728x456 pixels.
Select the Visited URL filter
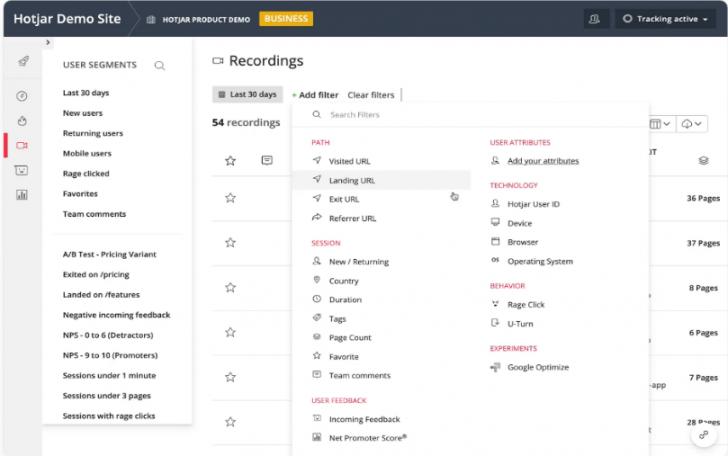pyautogui.click(x=349, y=161)
